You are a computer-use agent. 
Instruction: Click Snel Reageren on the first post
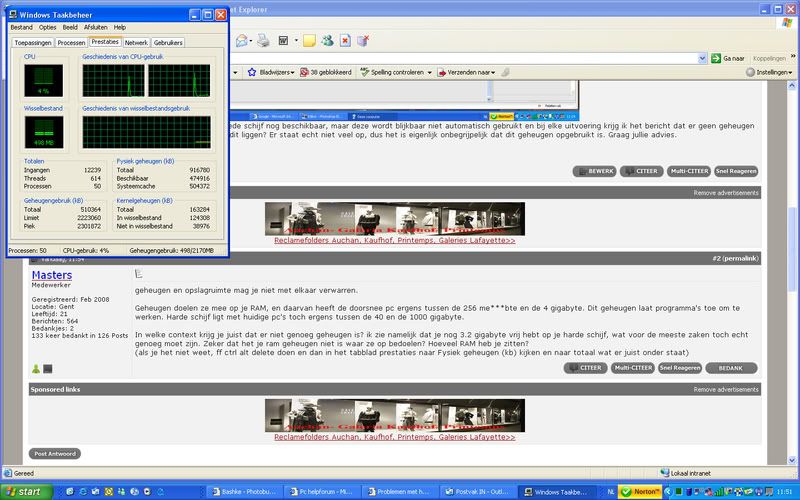(736, 171)
